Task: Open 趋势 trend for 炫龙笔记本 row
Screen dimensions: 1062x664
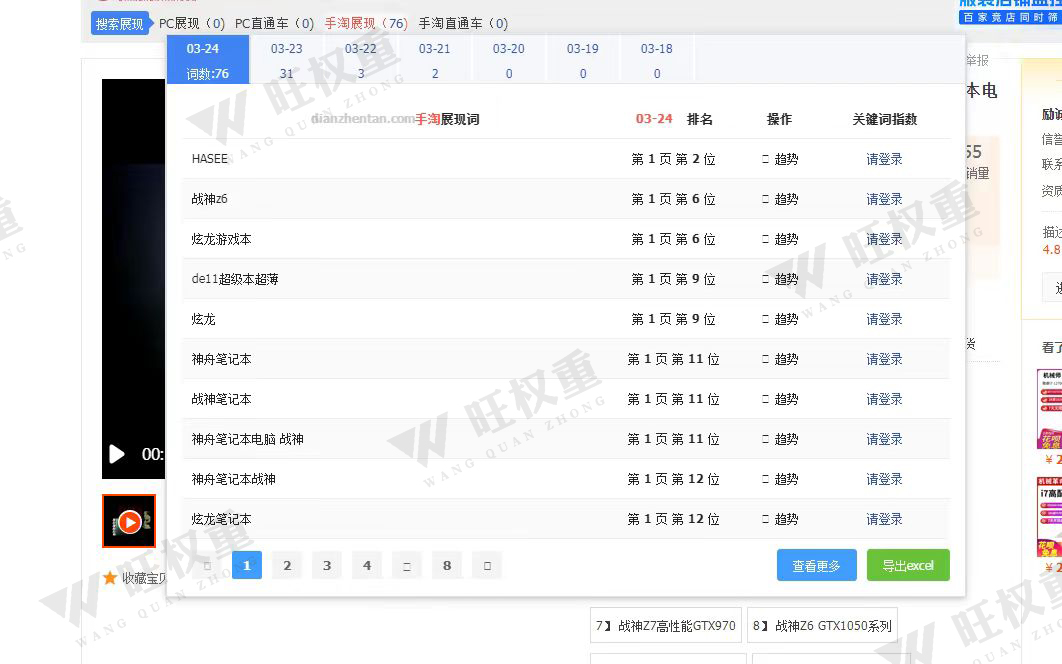Action: click(780, 519)
